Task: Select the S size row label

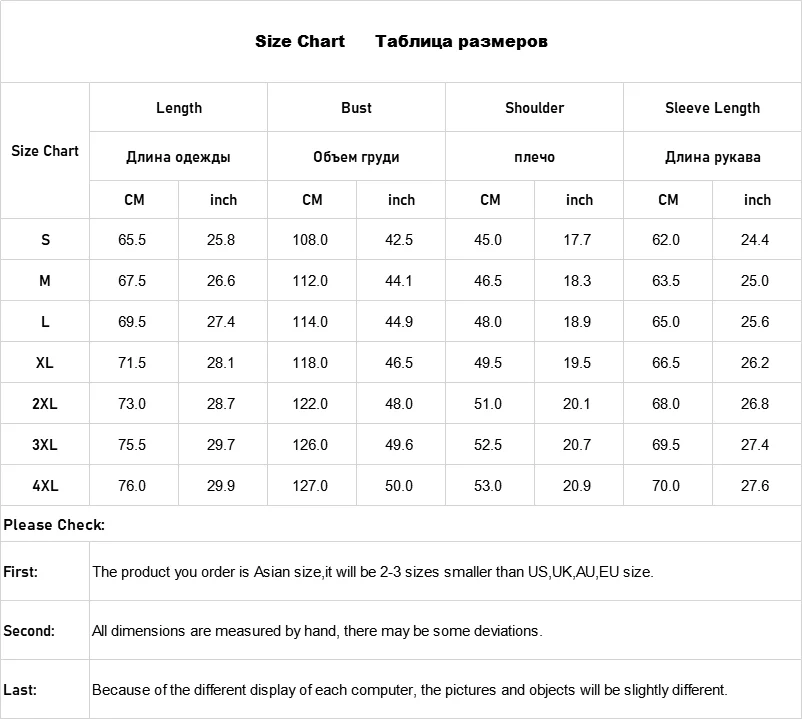Action: 45,240
